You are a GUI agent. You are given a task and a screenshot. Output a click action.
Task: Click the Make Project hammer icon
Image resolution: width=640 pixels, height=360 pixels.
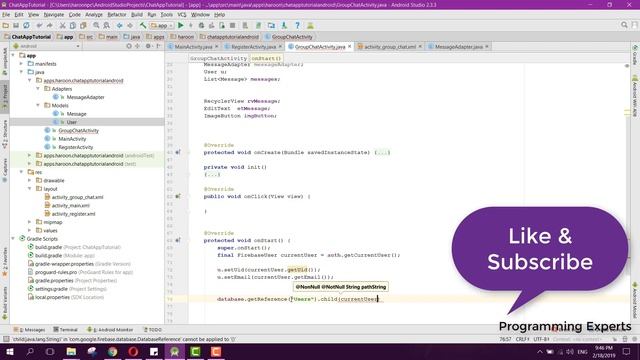(143, 25)
